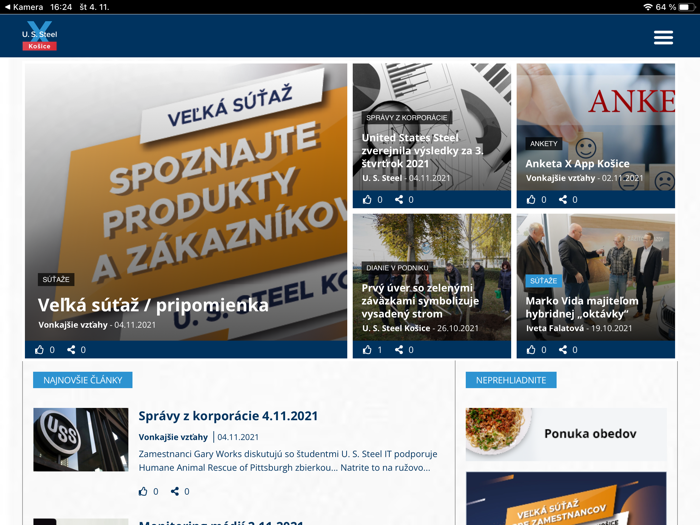The image size is (700, 525).
Task: Open Prvý úver so zelenými záväzkami headline
Action: point(420,301)
